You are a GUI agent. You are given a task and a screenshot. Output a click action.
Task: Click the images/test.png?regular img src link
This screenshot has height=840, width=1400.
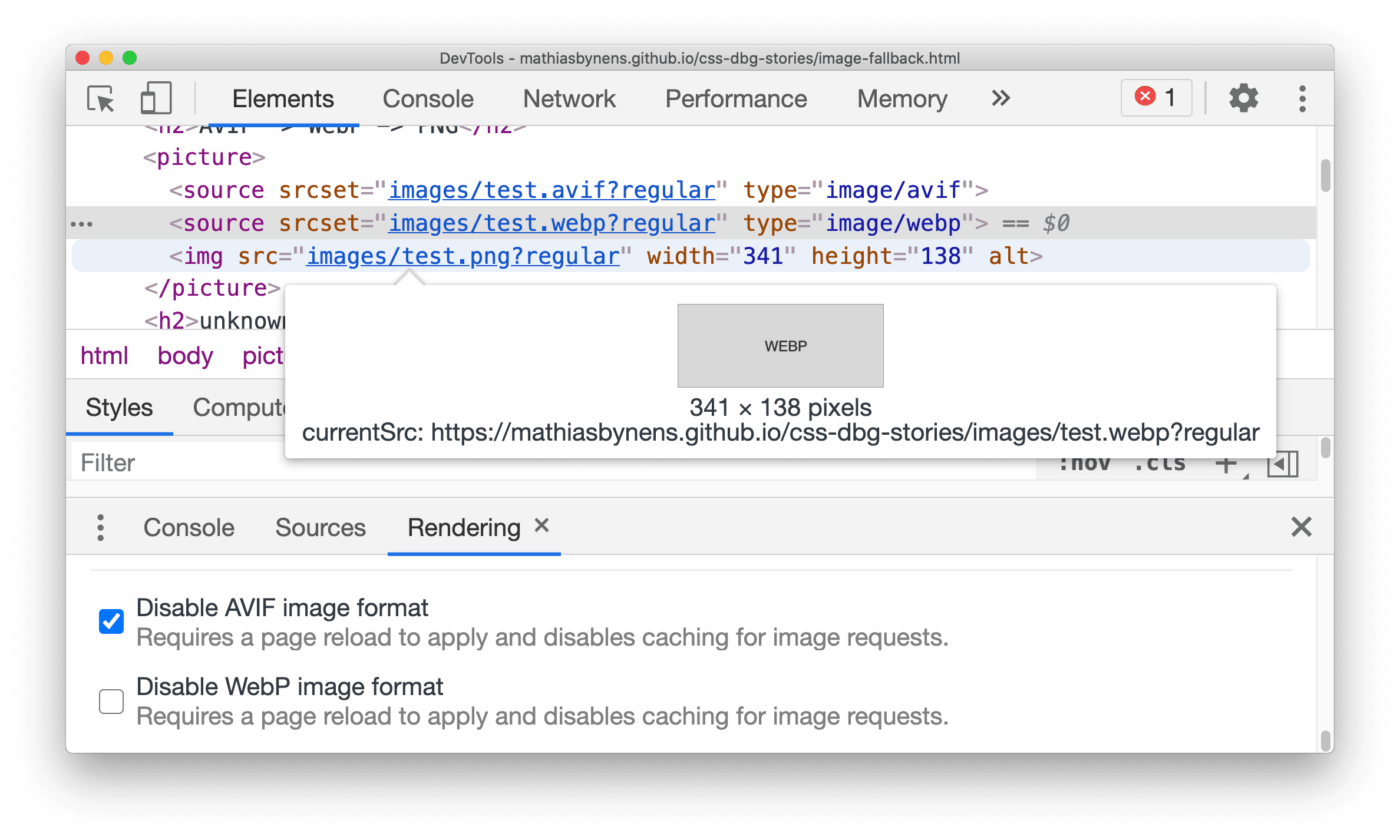(462, 258)
